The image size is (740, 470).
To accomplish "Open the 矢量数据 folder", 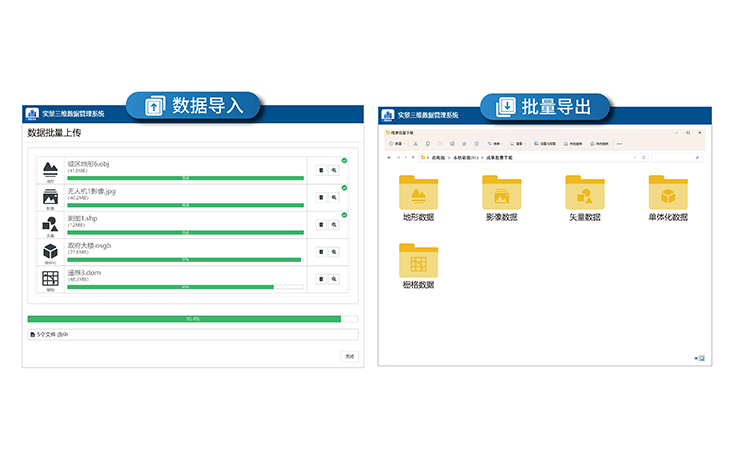I will tap(584, 195).
